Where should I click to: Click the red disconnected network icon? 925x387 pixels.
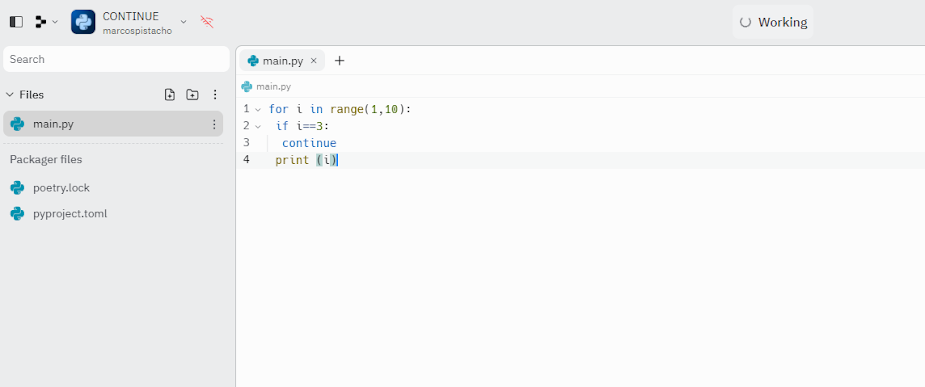pos(206,22)
